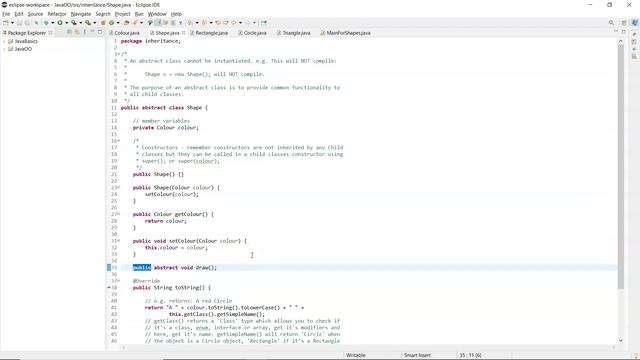Click the Search flashlight toolbar icon
This screenshot has width=640, height=360.
pos(135,23)
